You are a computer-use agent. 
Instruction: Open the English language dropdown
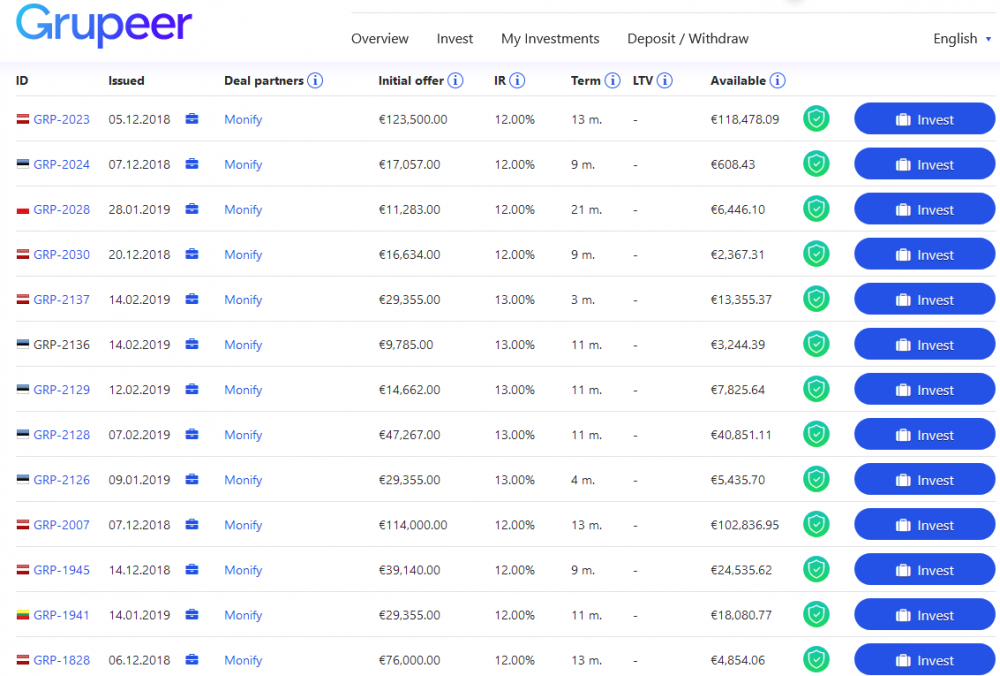(x=962, y=39)
